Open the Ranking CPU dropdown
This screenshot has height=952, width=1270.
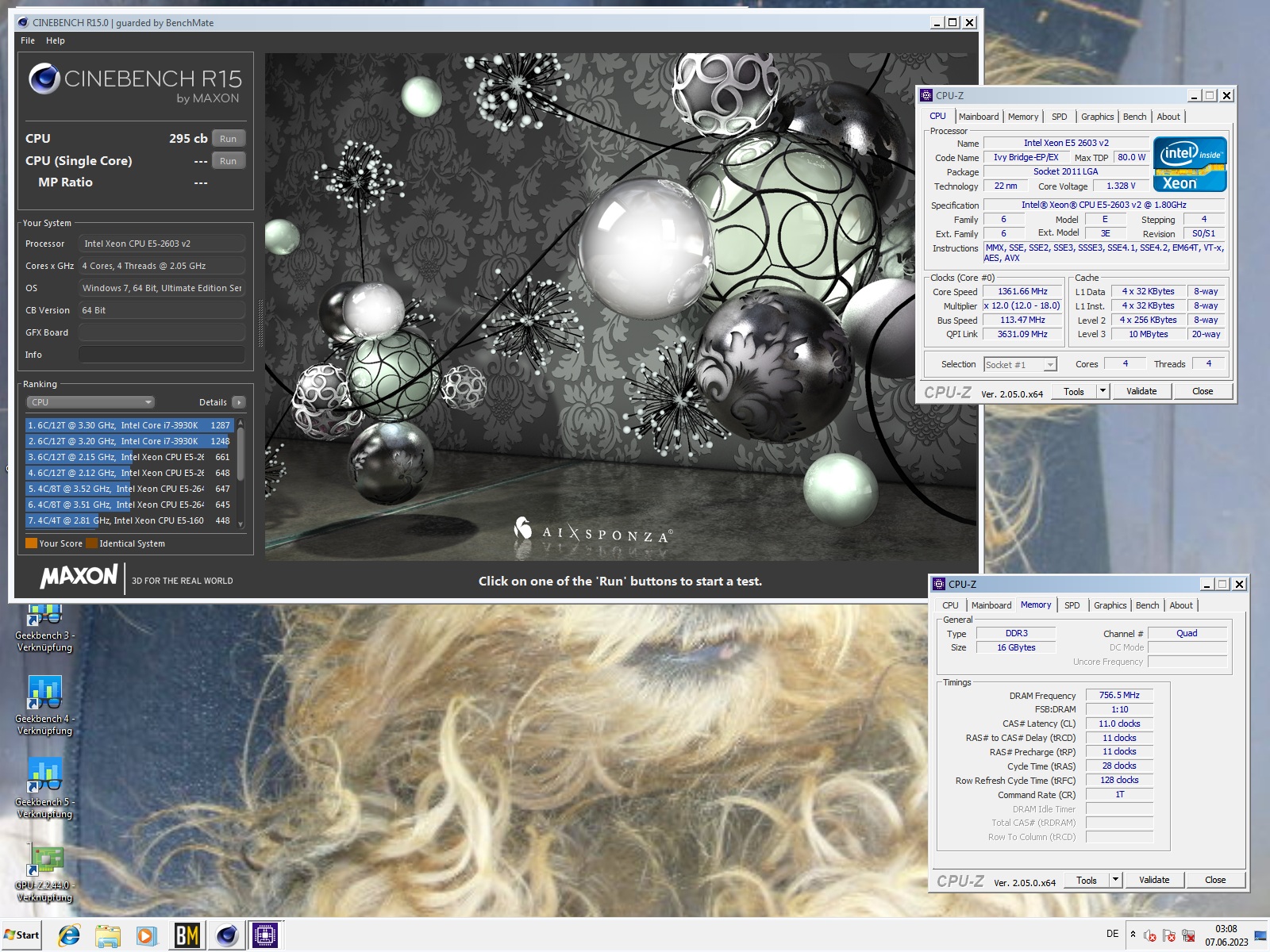pos(90,402)
